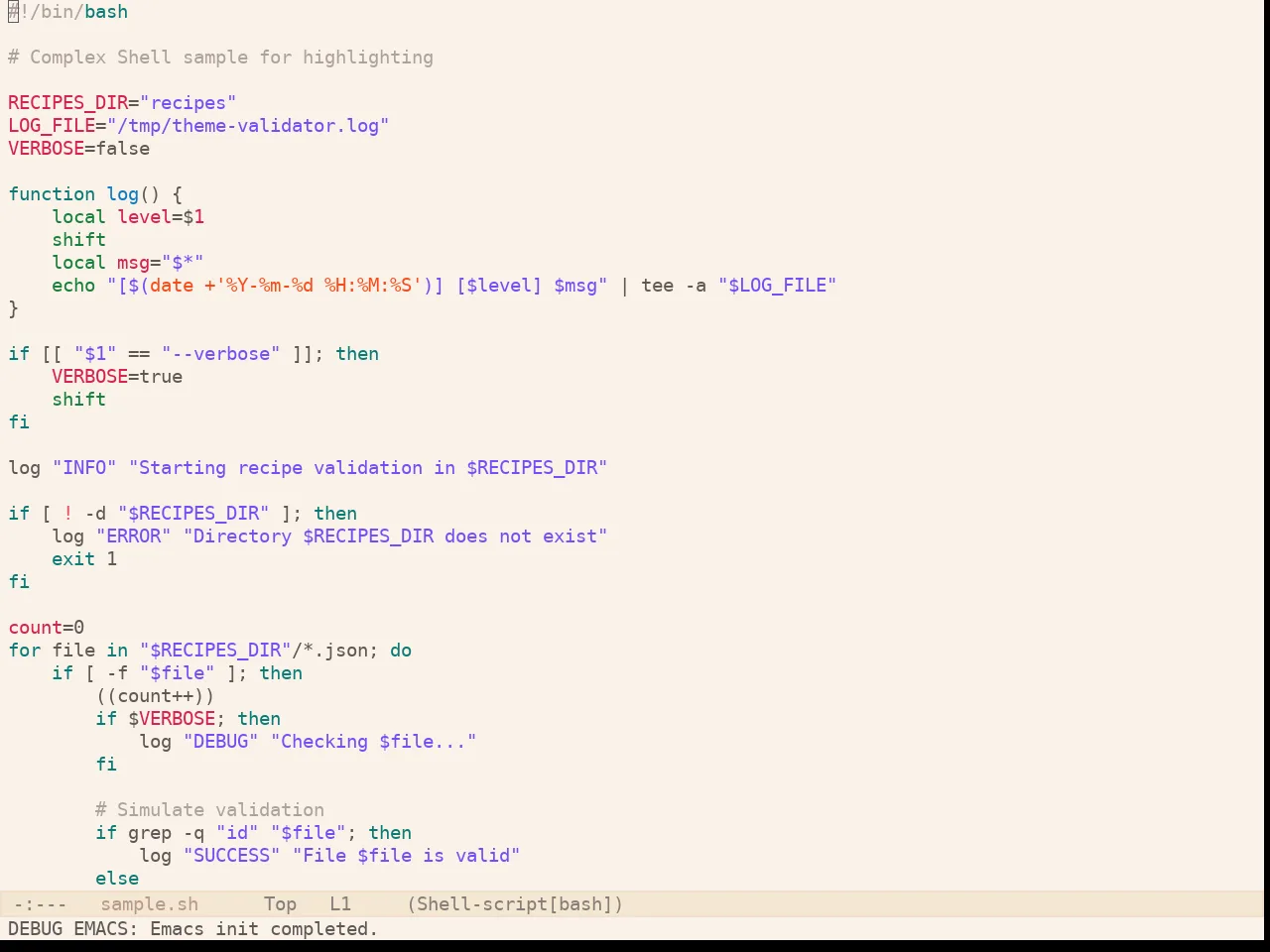Screen dimensions: 1270x952
Task: Click 'tee -a' in the echo line
Action: (x=674, y=286)
